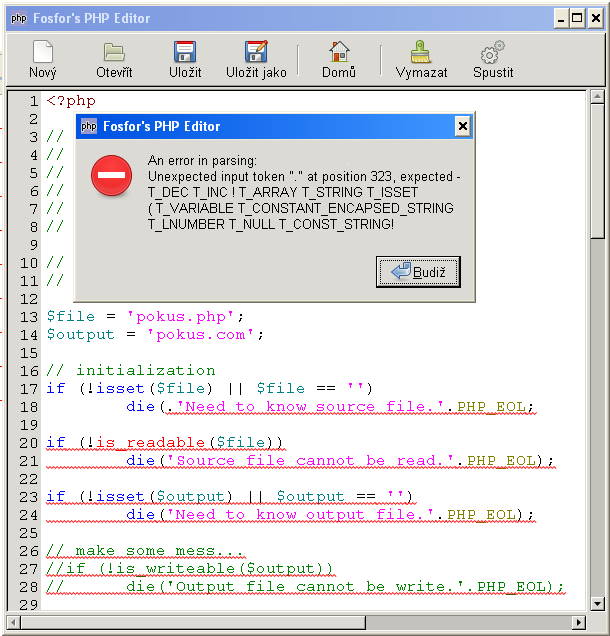Click the vertical scrollbar thumb
Image resolution: width=610 pixels, height=636 pixels.
pyautogui.click(x=597, y=171)
